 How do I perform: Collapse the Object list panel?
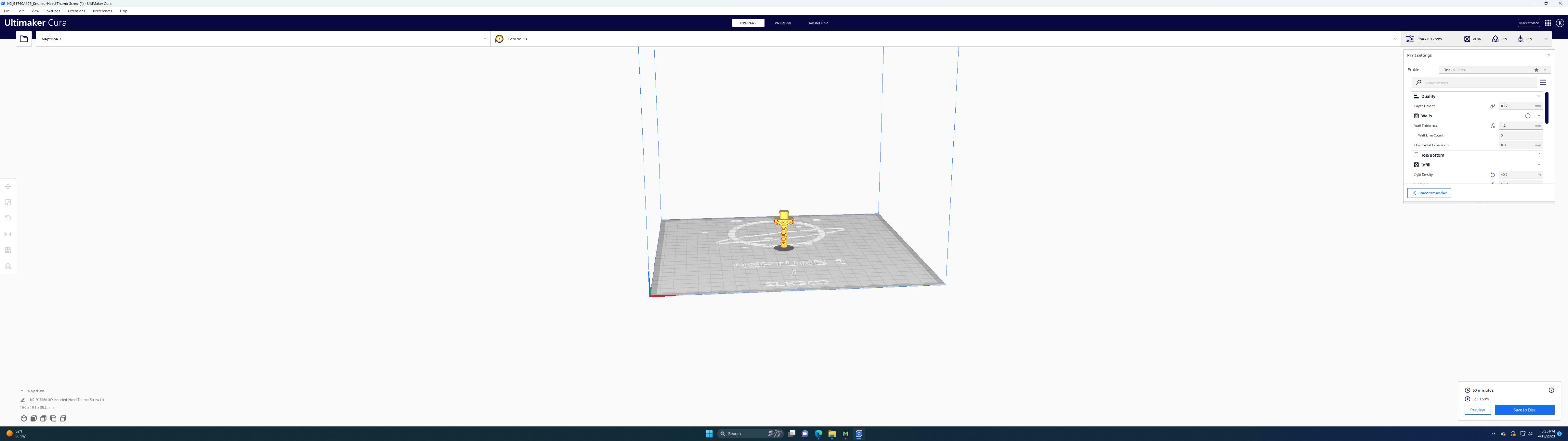tap(22, 391)
